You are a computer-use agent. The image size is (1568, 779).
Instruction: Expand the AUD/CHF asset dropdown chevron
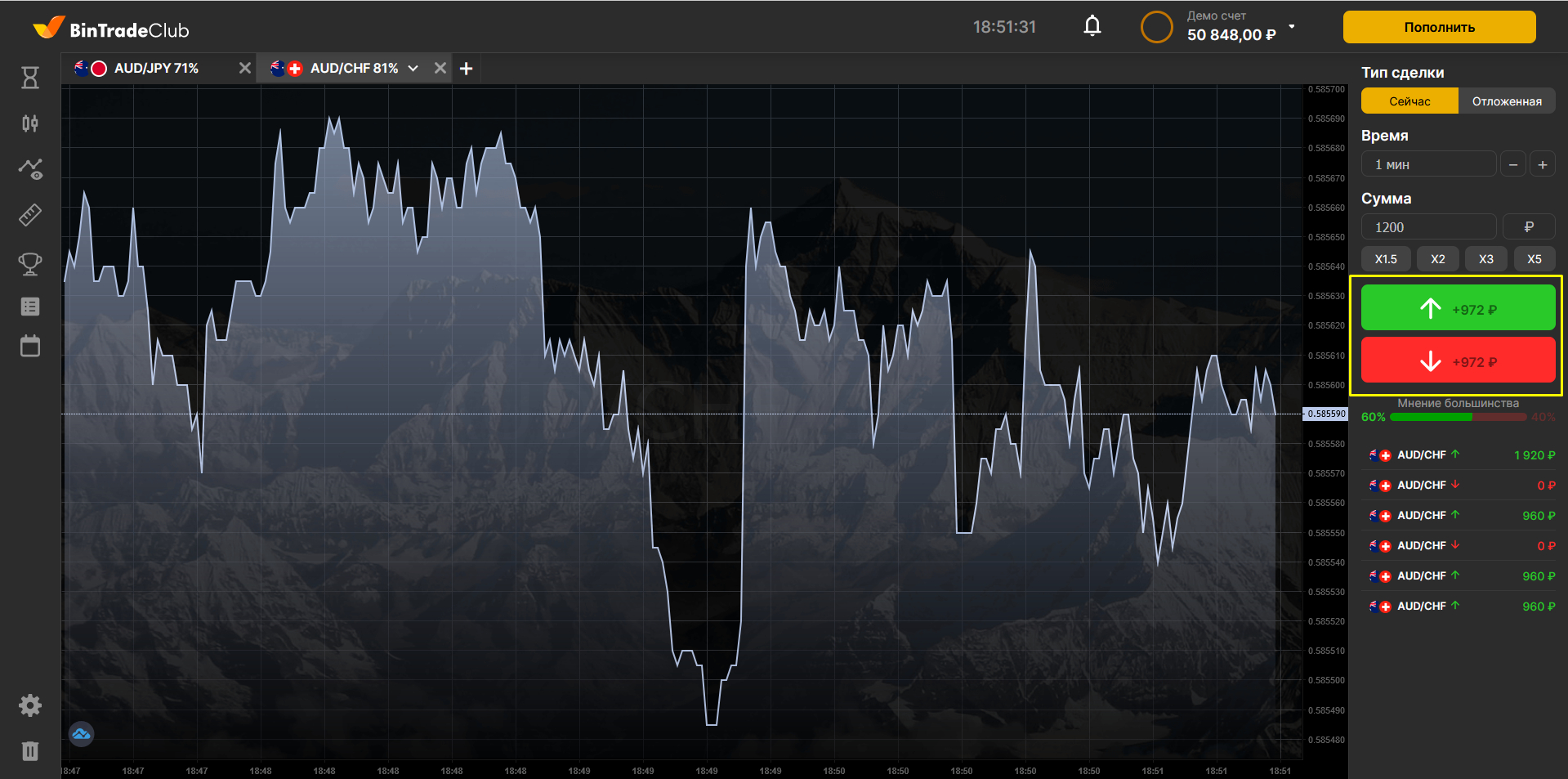[x=413, y=69]
